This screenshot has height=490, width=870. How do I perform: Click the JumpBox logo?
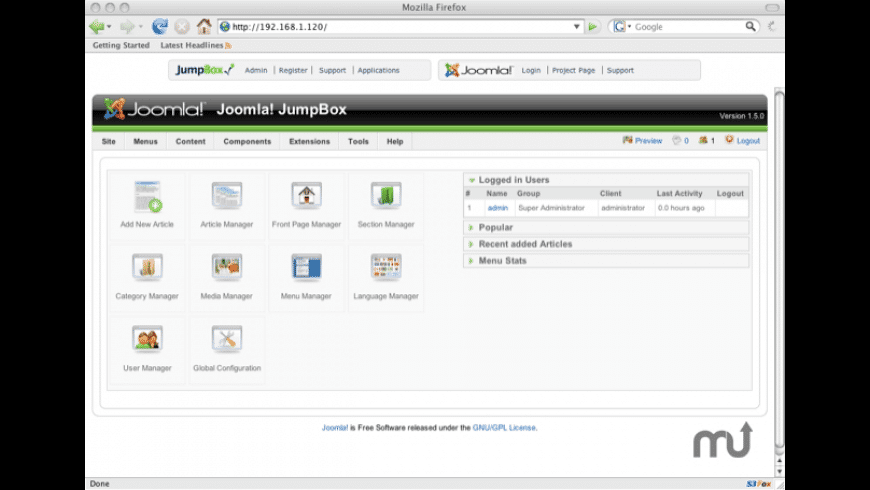204,70
